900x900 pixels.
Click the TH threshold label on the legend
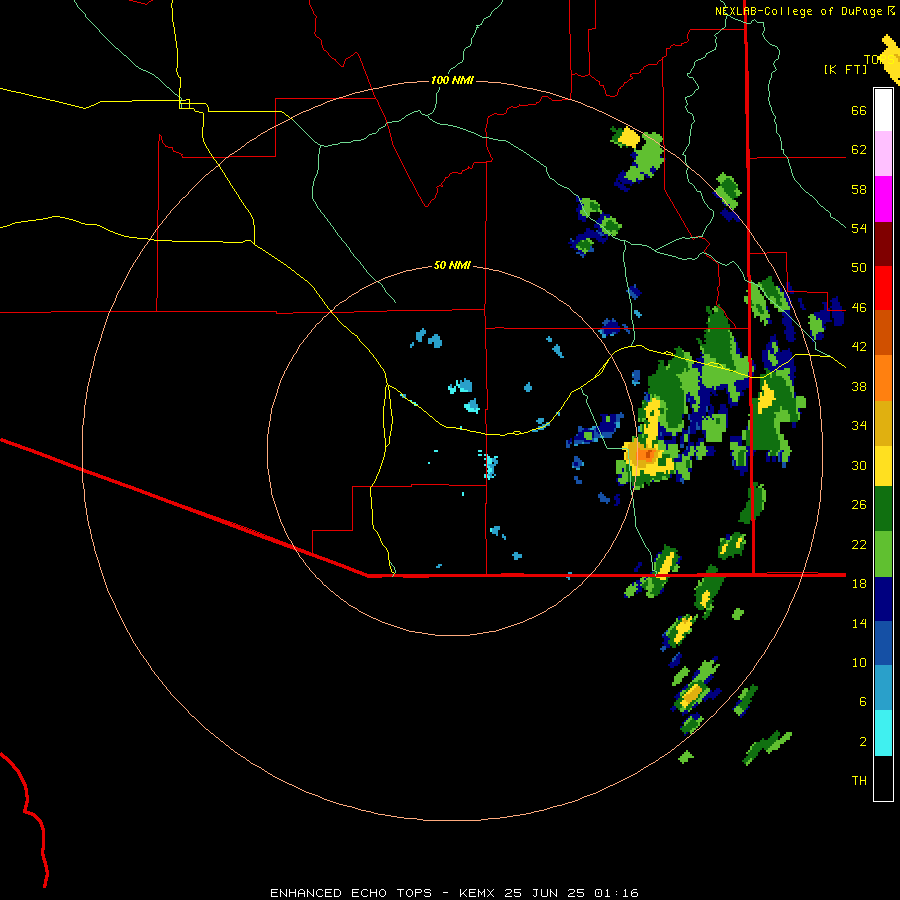tap(859, 781)
